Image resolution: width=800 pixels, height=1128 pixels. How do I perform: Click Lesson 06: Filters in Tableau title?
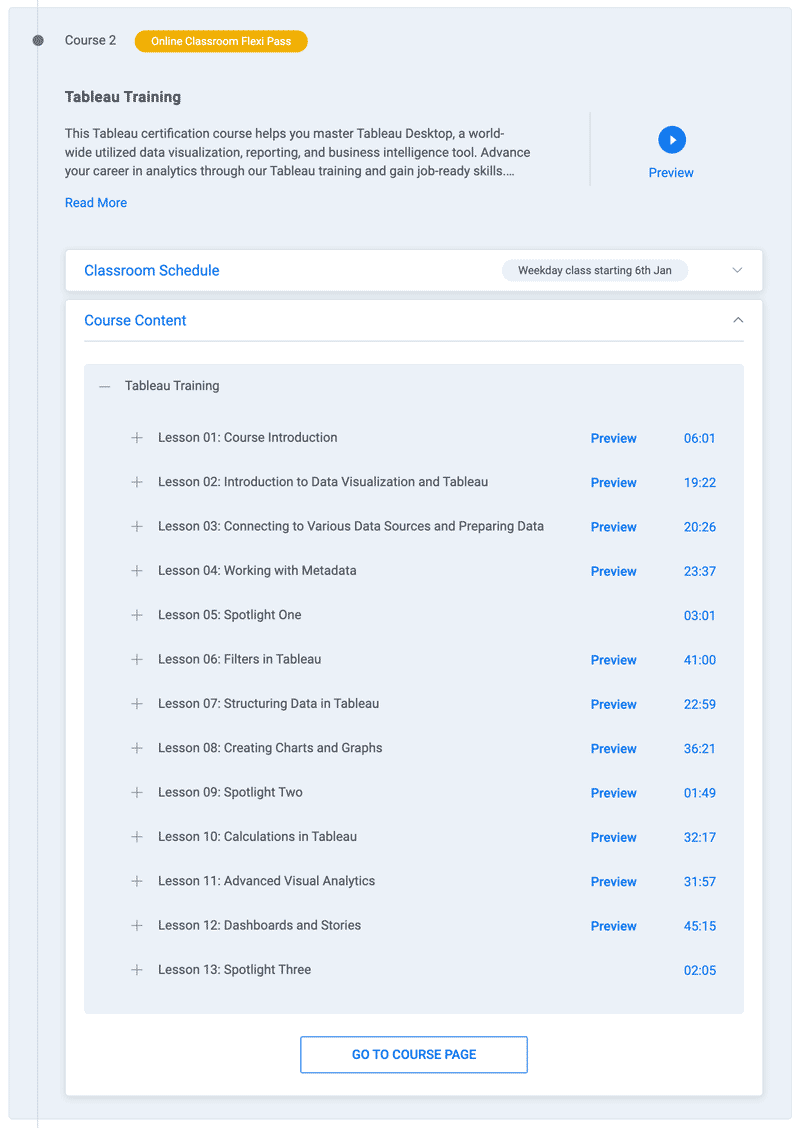click(x=240, y=659)
